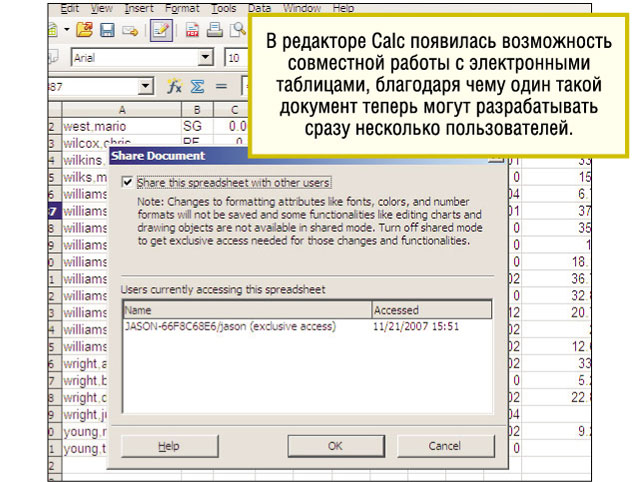Click Export Directly as PDF icon
This screenshot has width=640, height=482.
click(192, 30)
